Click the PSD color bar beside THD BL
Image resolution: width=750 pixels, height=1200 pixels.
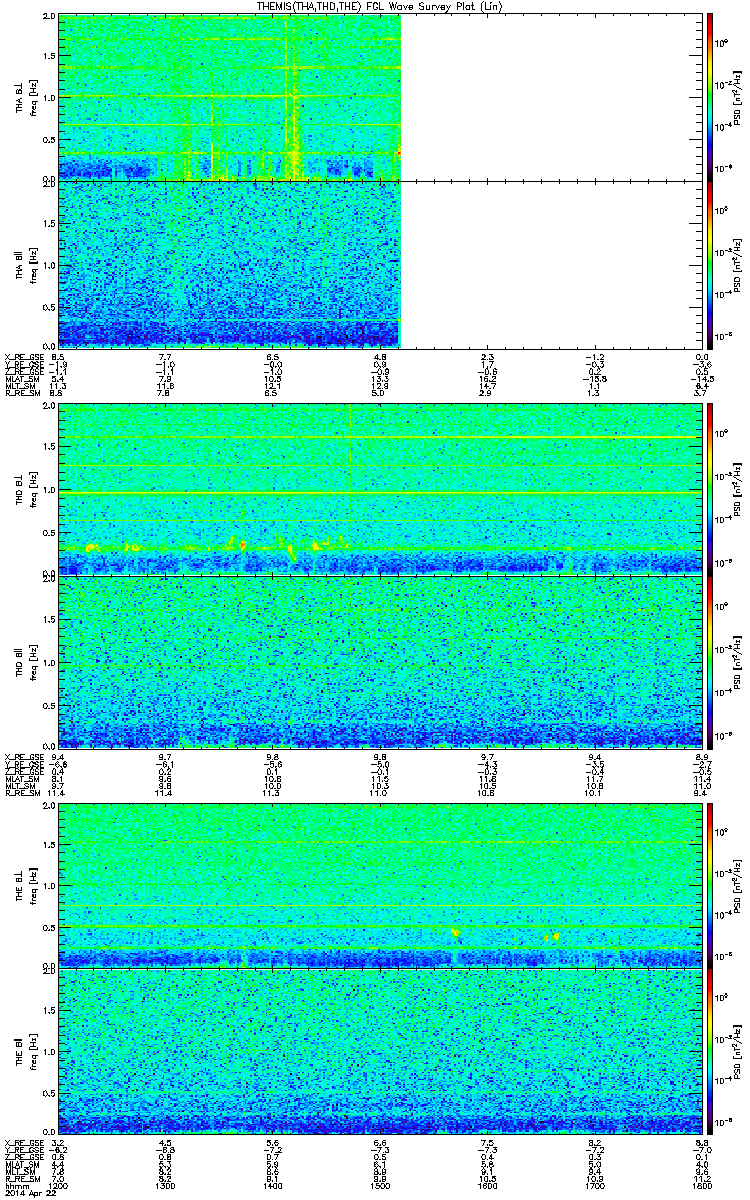[x=711, y=489]
